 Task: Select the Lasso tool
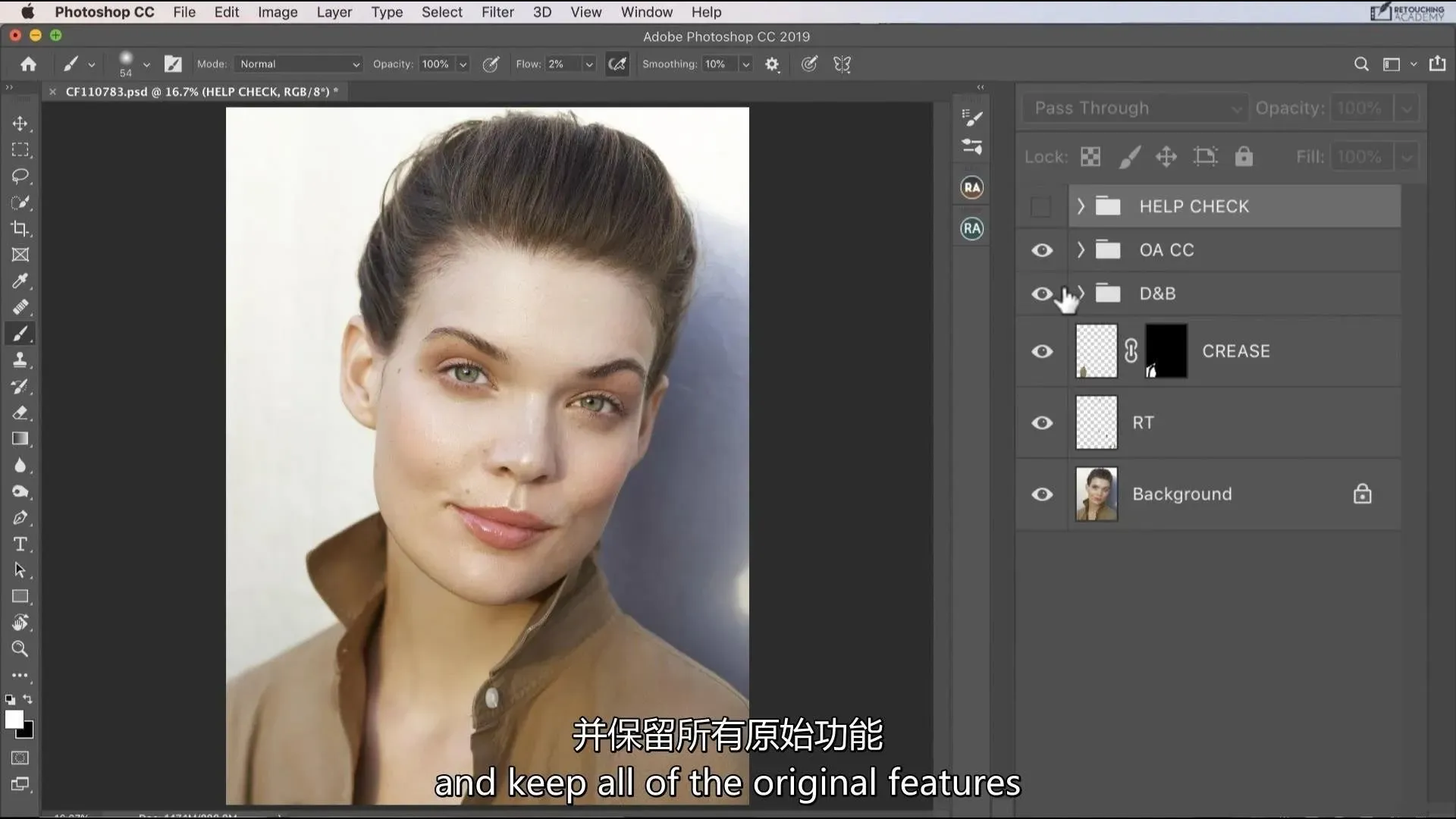(20, 176)
